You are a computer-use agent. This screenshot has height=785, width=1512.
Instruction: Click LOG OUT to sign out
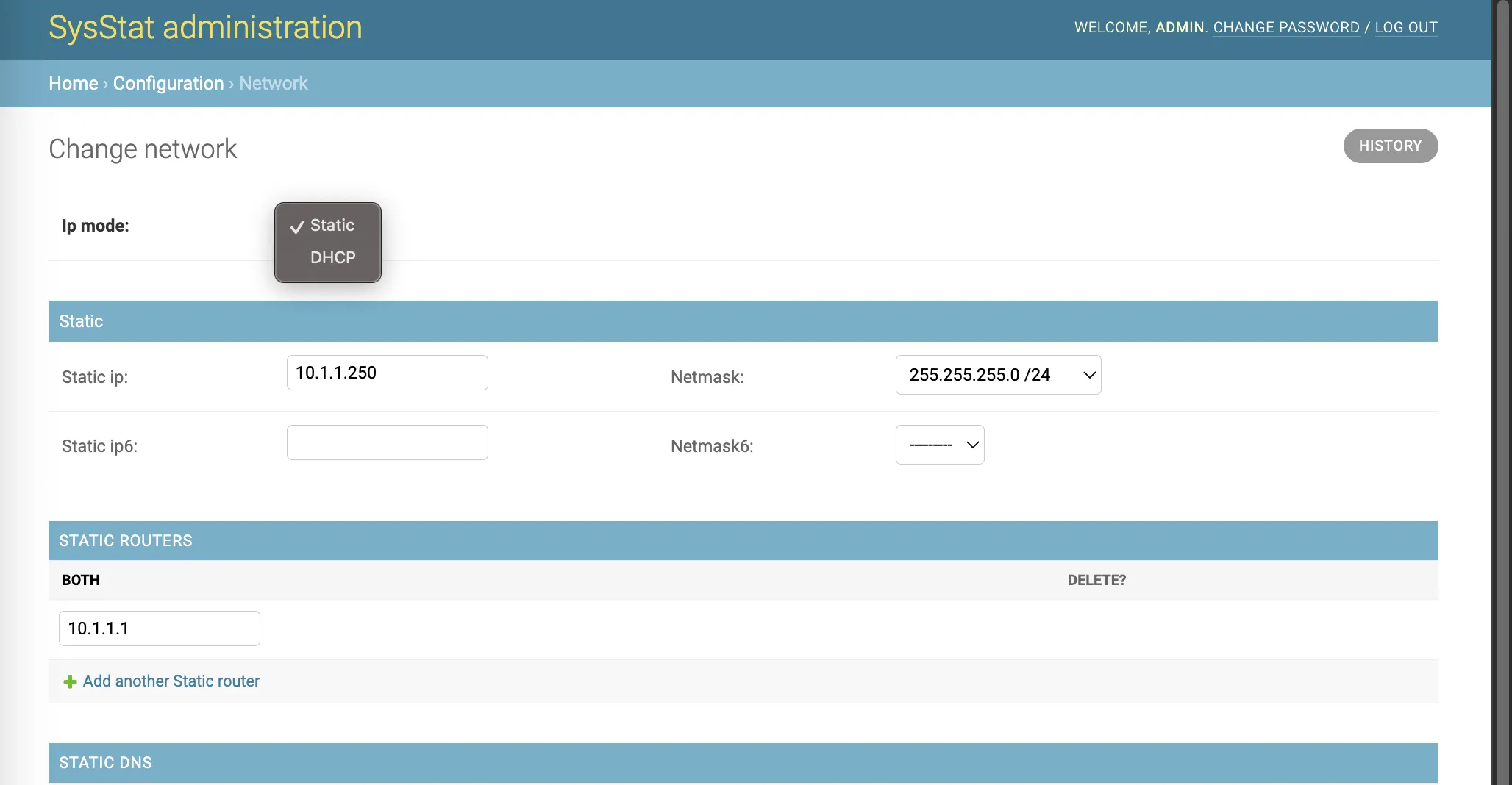[x=1405, y=27]
